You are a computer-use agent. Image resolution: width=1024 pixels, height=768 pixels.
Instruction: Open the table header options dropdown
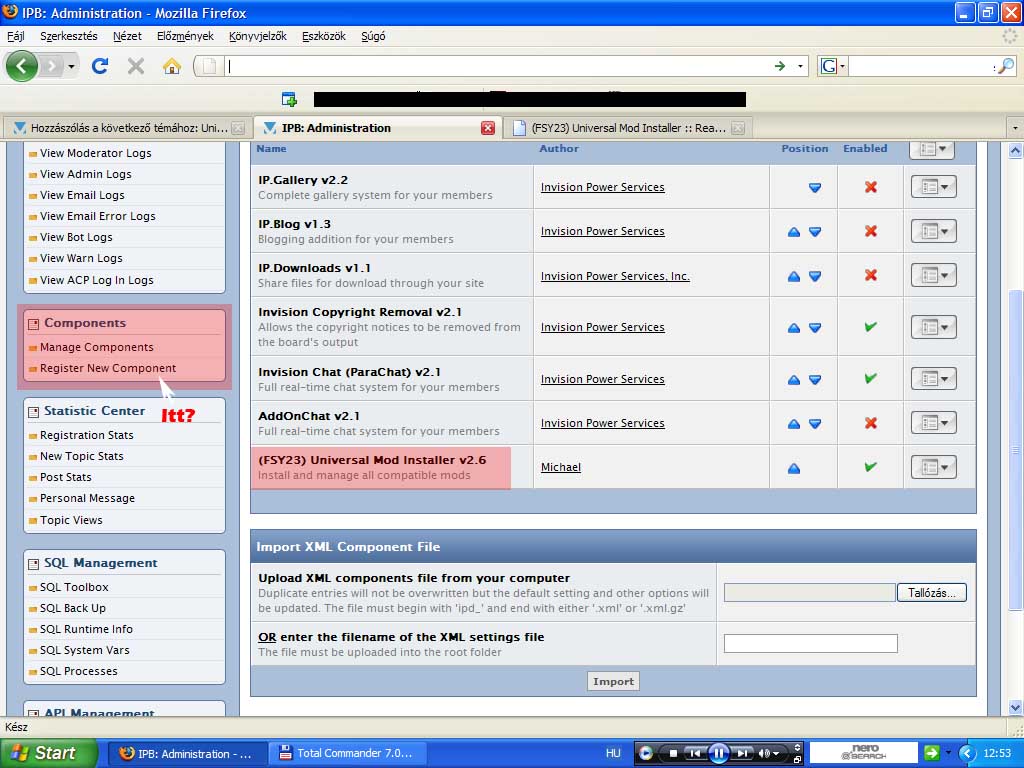933,150
